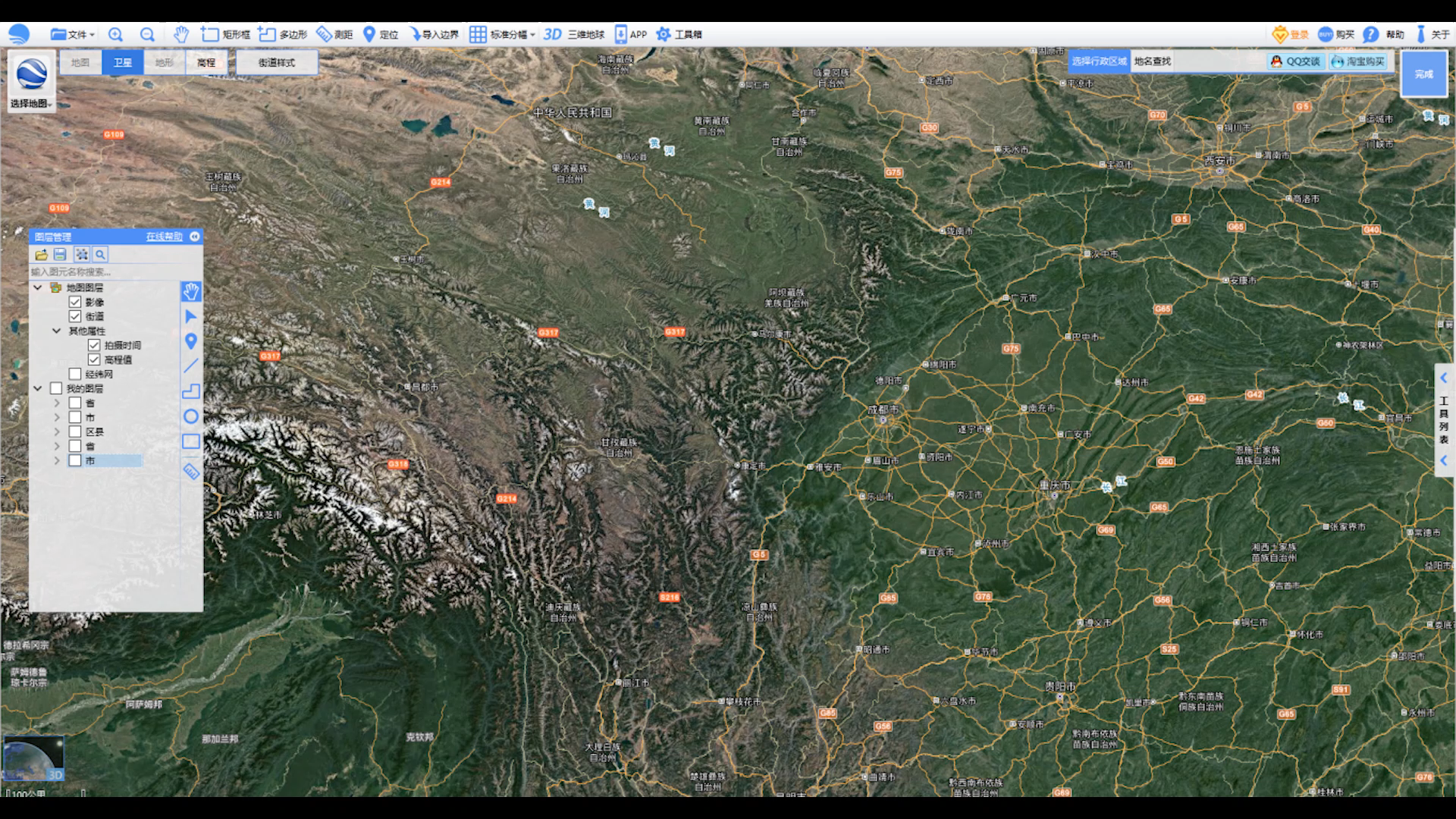
Task: Select the ruler measure tool in layer panel
Action: coord(191,472)
